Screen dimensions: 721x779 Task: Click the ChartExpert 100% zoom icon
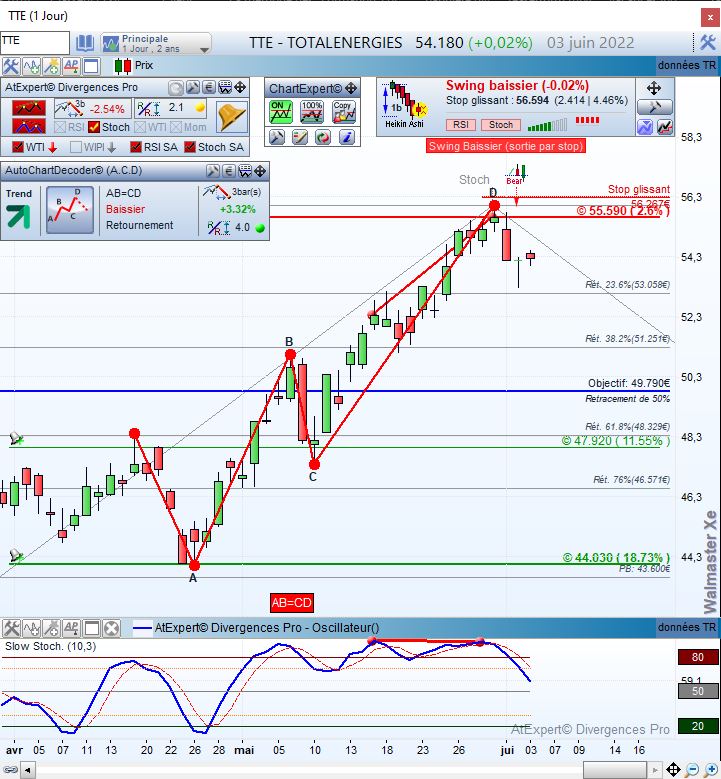point(312,112)
